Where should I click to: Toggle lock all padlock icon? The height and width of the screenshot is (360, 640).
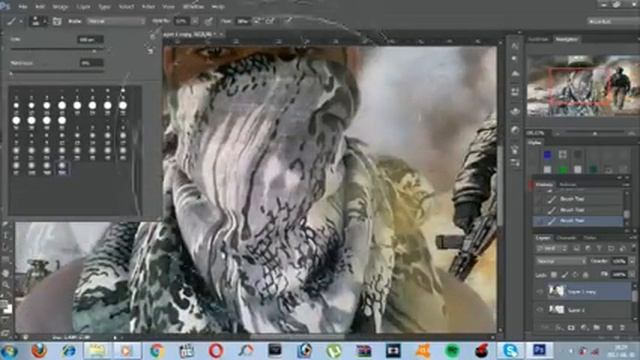(x=586, y=275)
